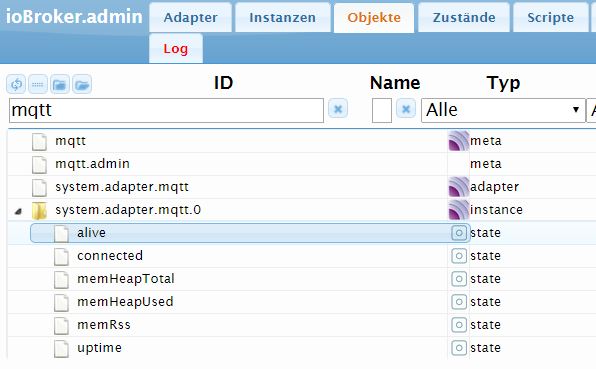Click the folder icon of system.adapter.mqtt.0

pos(39,211)
